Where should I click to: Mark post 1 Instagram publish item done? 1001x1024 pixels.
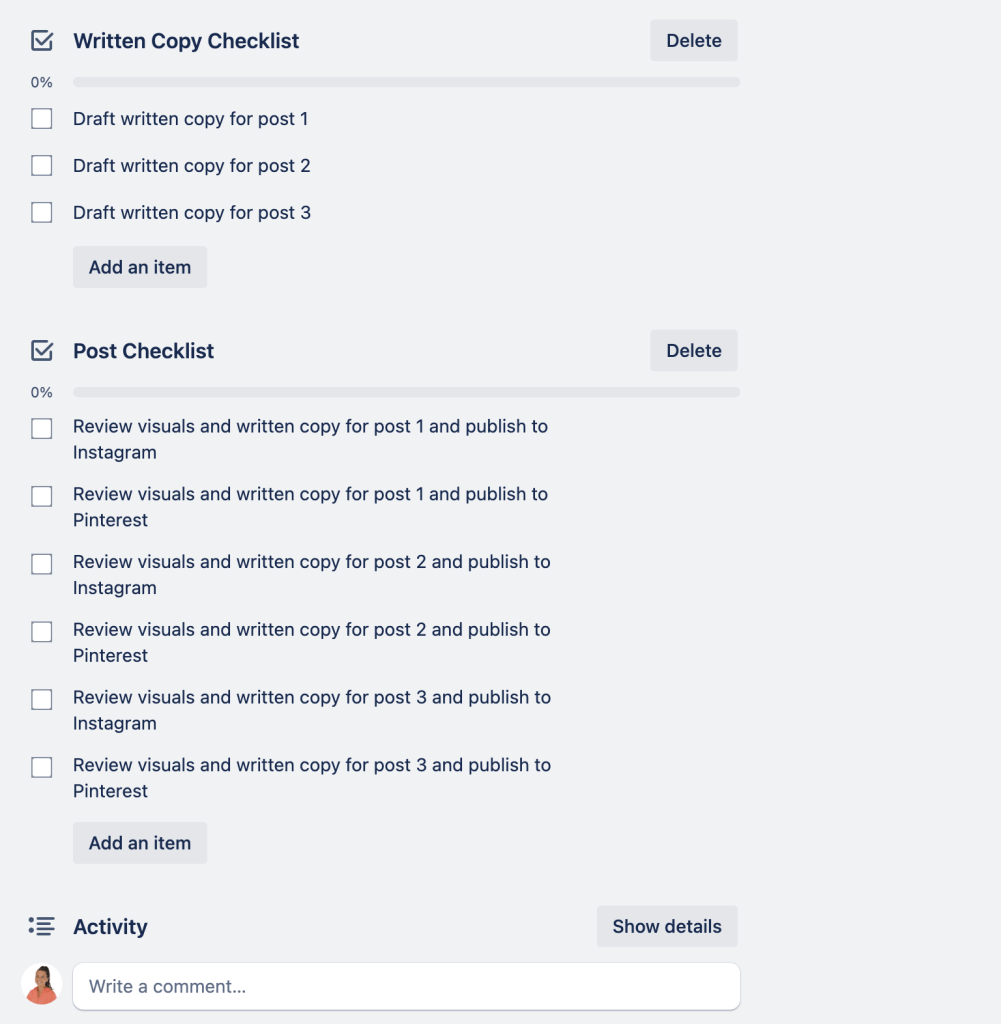point(42,429)
